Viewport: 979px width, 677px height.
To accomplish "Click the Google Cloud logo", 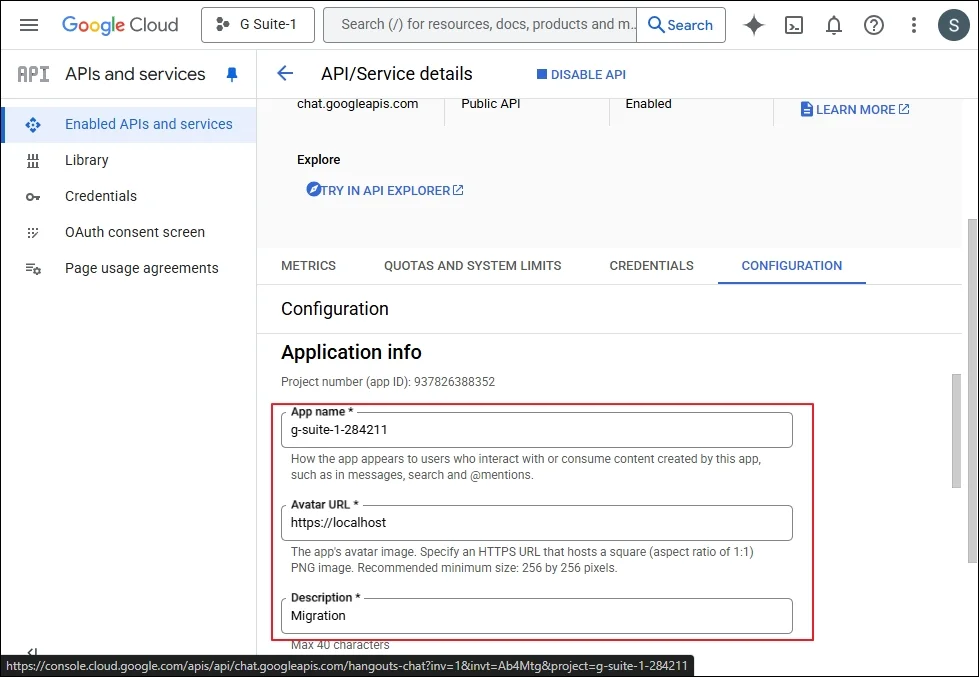I will (x=120, y=25).
